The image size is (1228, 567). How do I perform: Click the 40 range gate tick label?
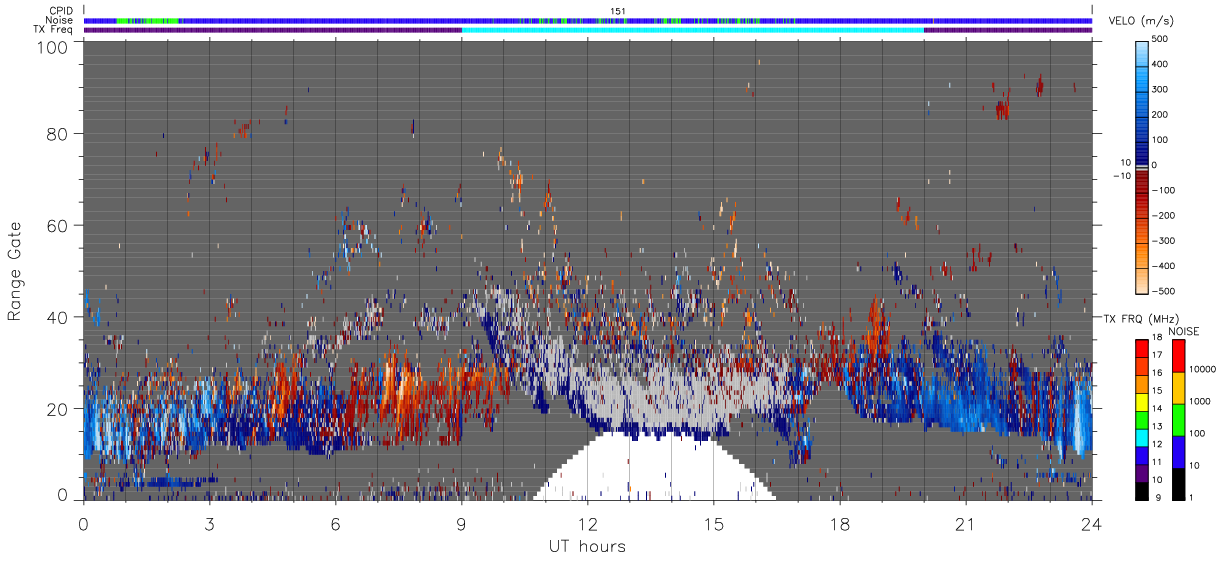coord(59,317)
